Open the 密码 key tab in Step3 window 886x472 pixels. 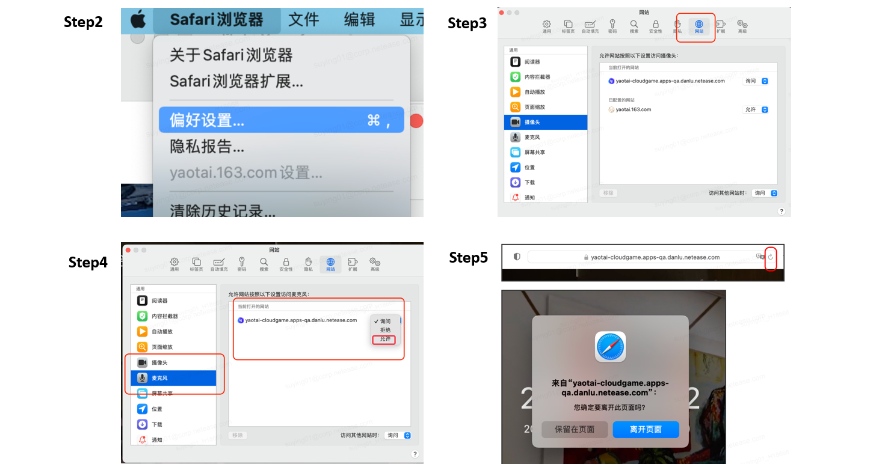tap(612, 26)
